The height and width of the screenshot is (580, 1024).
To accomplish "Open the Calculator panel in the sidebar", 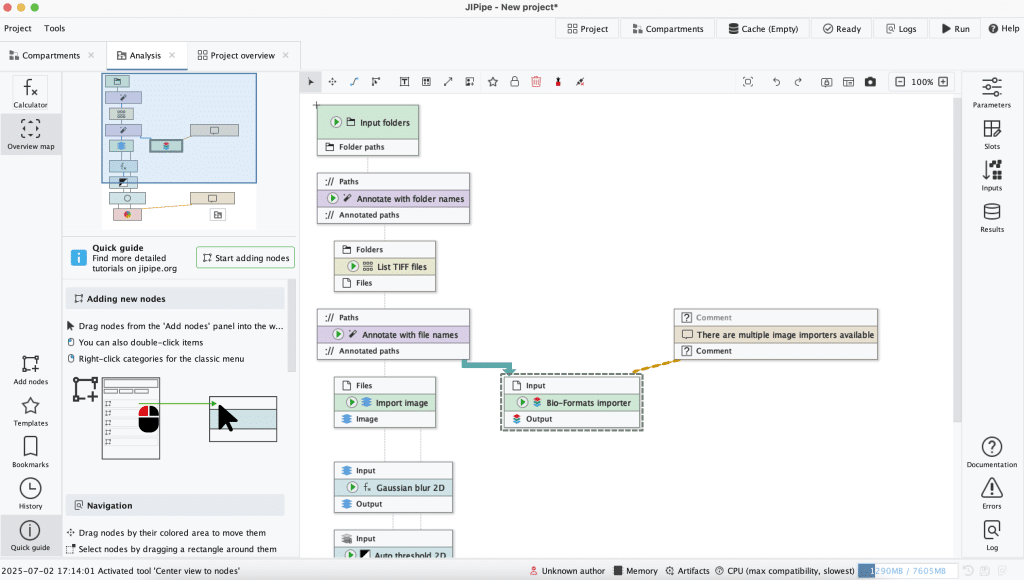I will click(x=30, y=92).
